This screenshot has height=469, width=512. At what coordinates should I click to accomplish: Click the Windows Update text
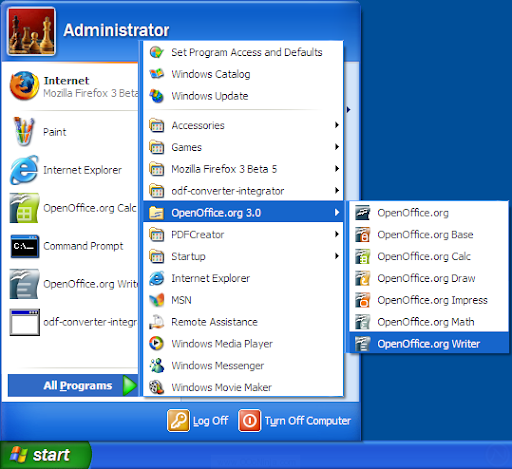(210, 96)
